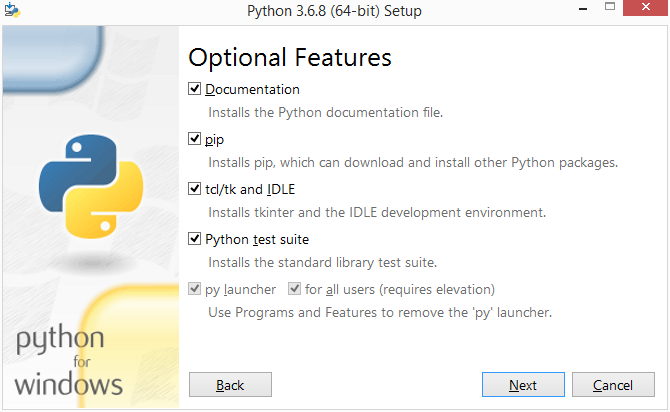Click the 'tcl/tk and IDLE' label
Viewport: 670px width, 412px height.
[250, 189]
